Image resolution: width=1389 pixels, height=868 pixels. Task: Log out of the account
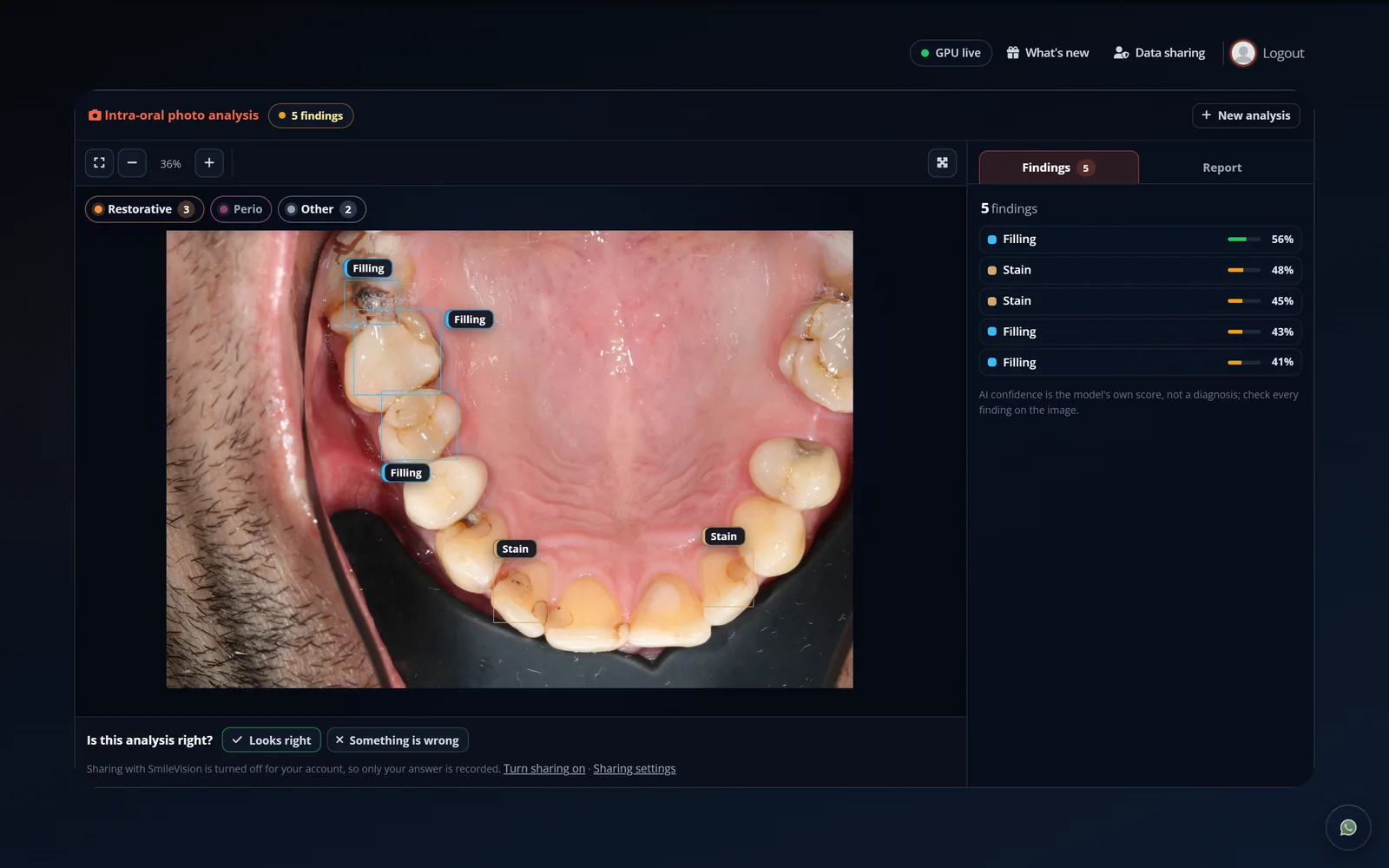pyautogui.click(x=1283, y=53)
